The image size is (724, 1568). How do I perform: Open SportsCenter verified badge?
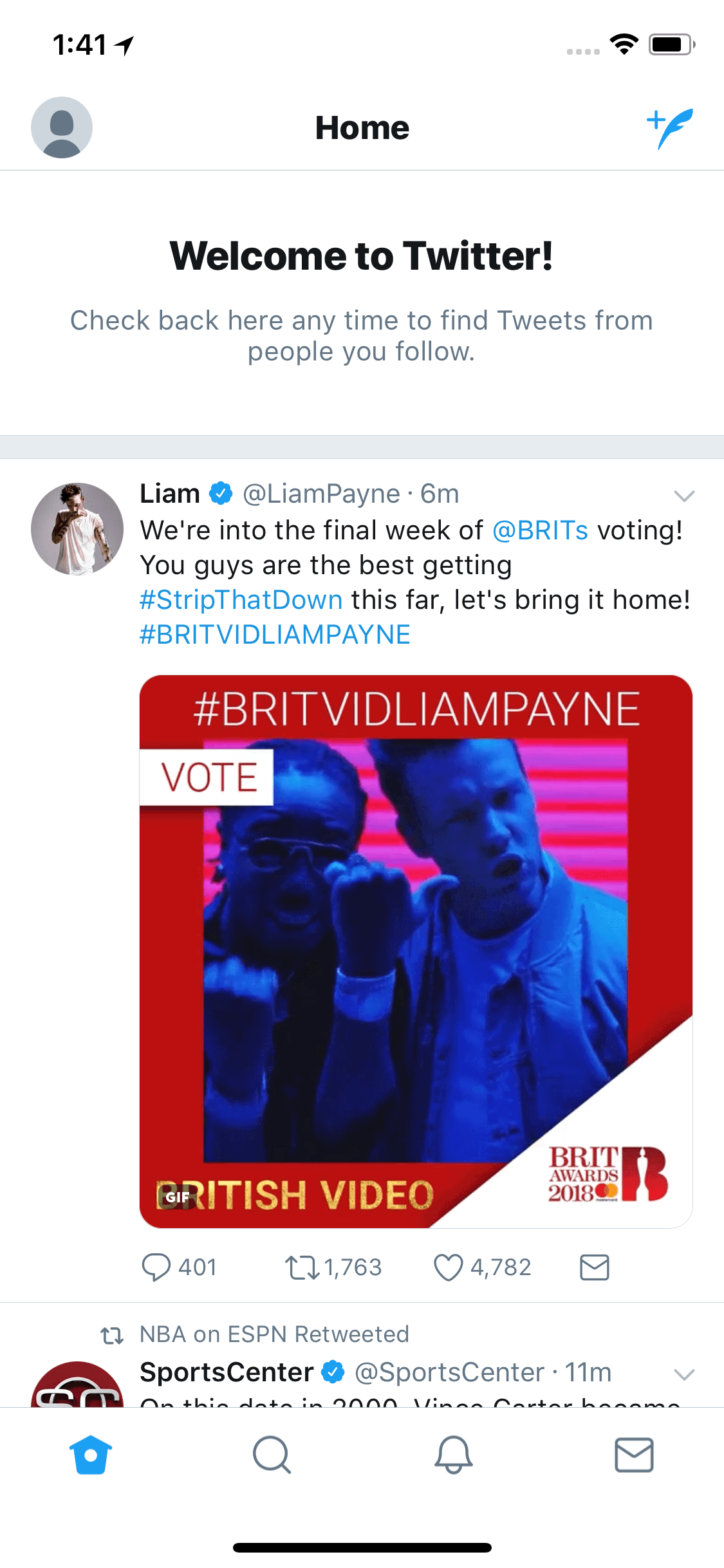click(x=333, y=1372)
